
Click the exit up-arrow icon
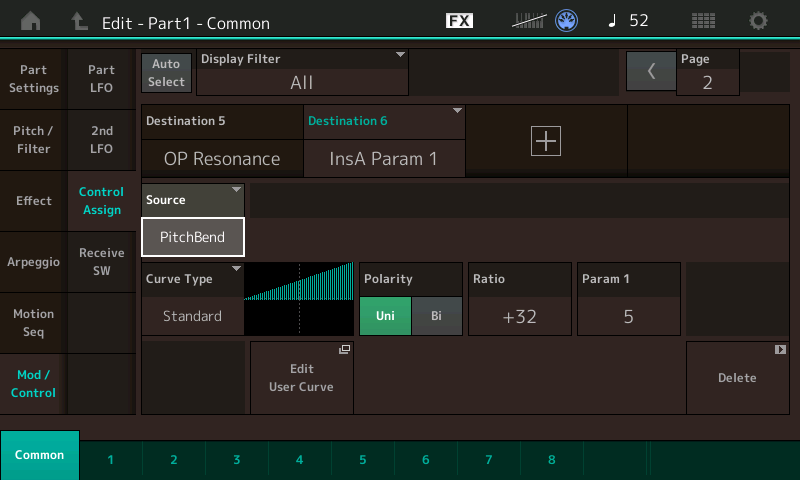(x=80, y=20)
